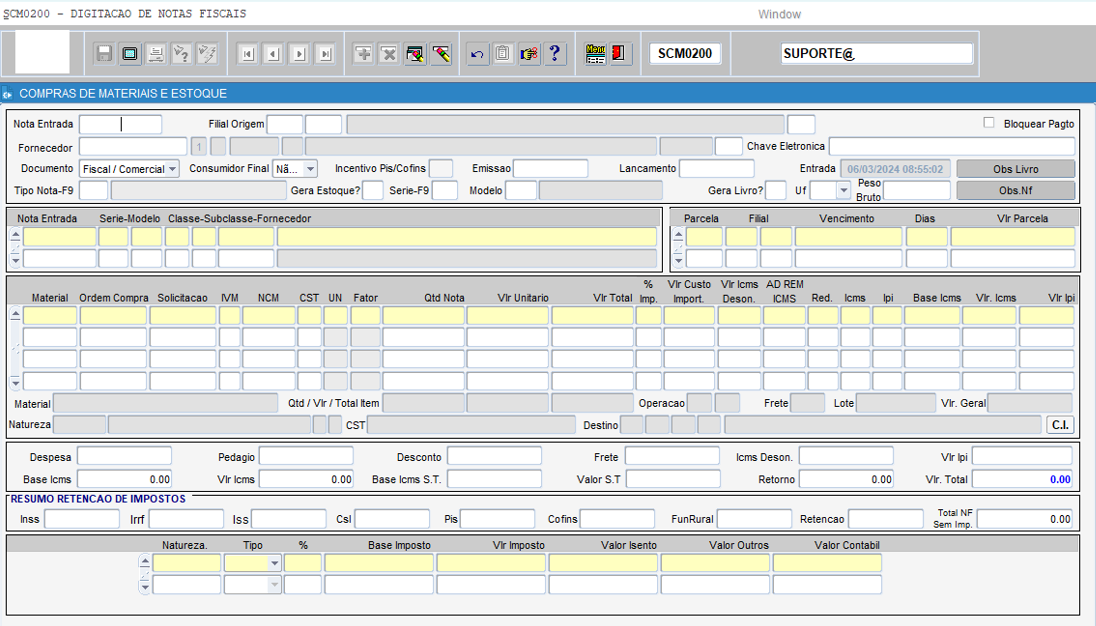Click the Execute Query lightning icon

tap(208, 54)
